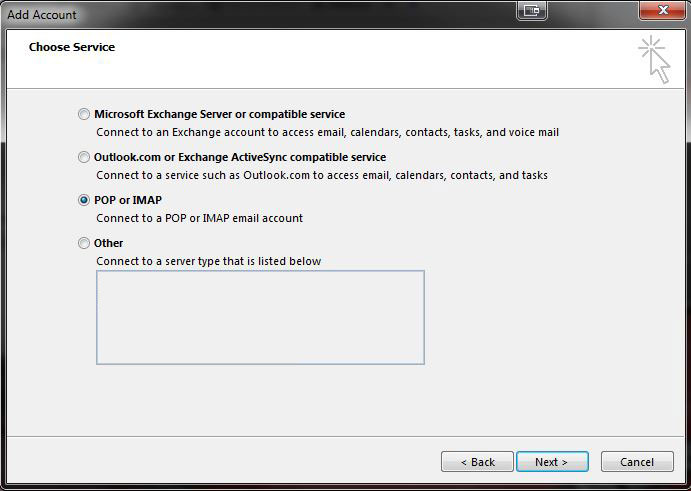Click the empty server type list box

[260, 317]
